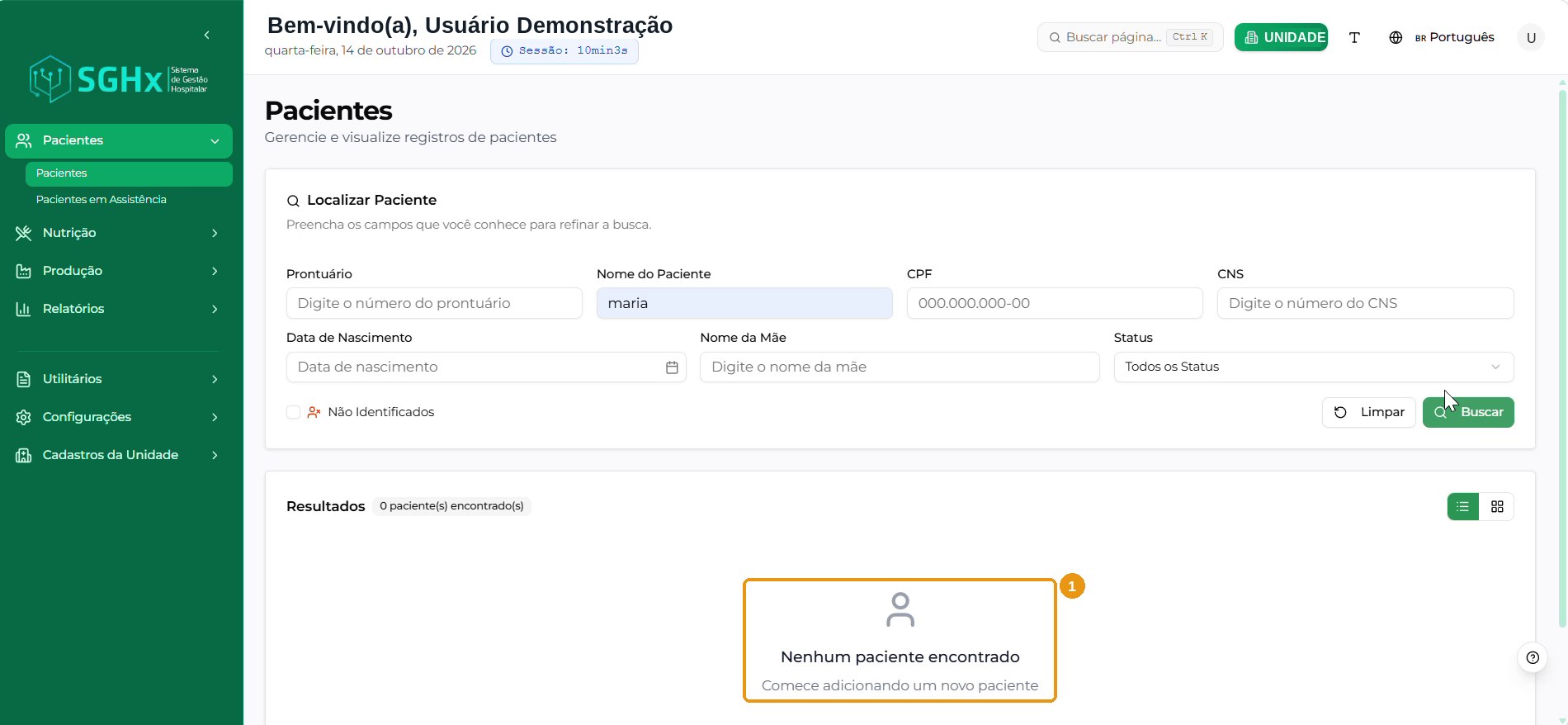Expand the Relatórios chevron
This screenshot has width=1568, height=725.
215,309
